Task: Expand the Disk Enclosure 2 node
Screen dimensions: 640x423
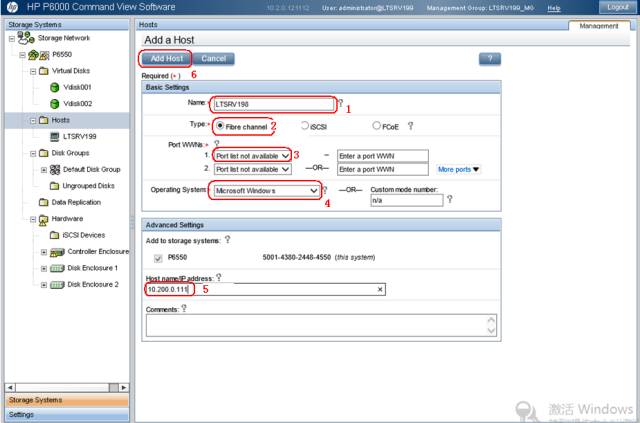Action: (x=44, y=285)
